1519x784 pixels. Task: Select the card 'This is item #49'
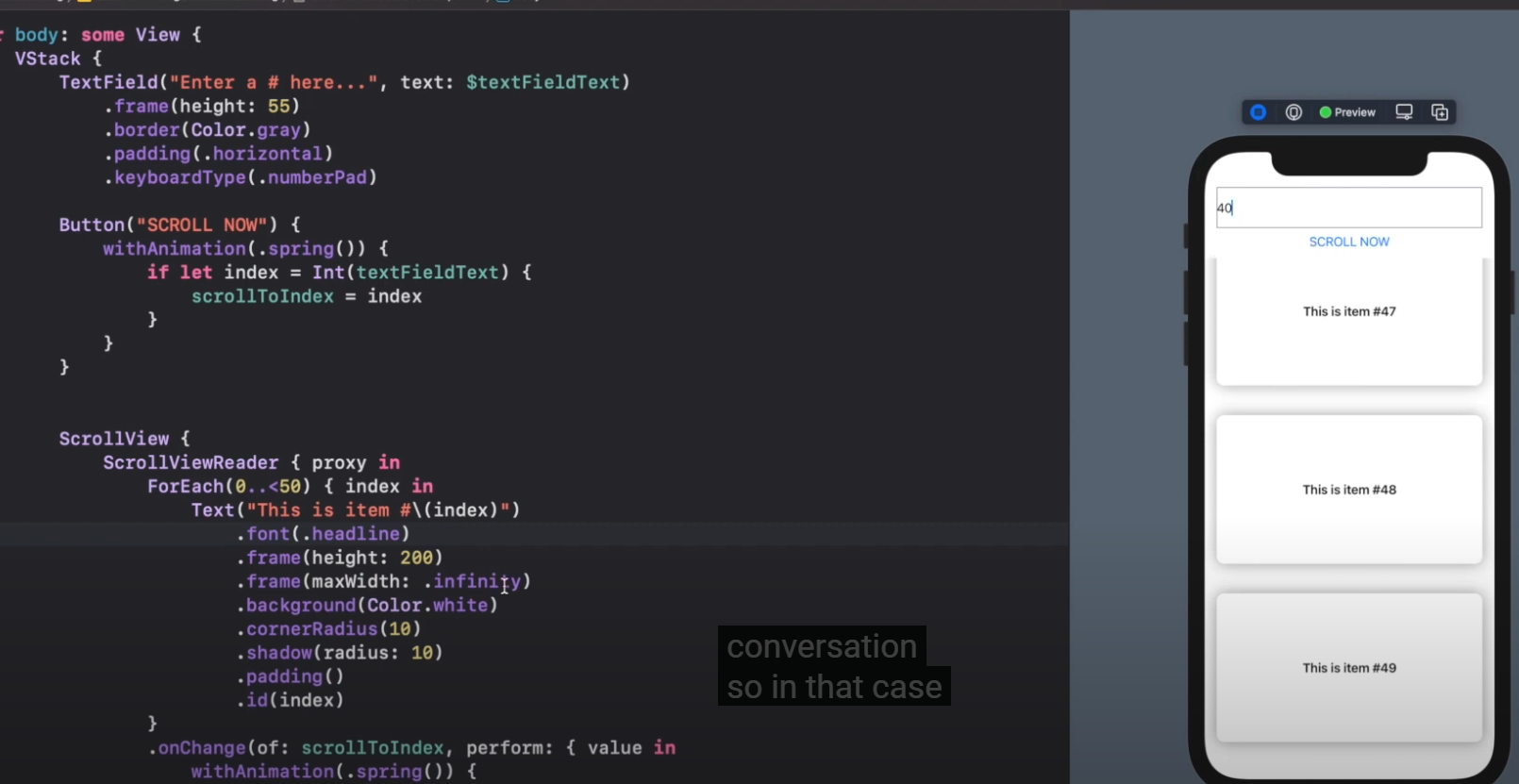point(1349,668)
